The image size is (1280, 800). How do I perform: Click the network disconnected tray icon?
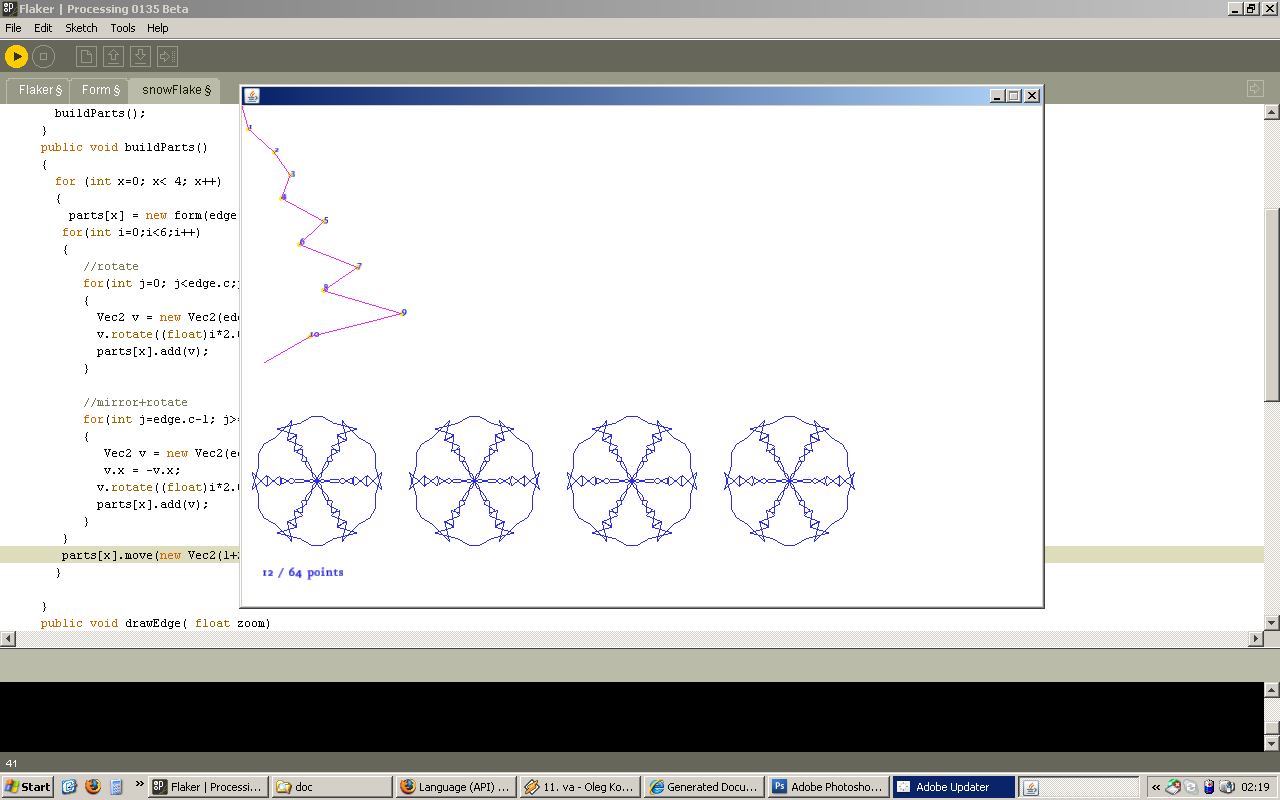[x=1173, y=787]
